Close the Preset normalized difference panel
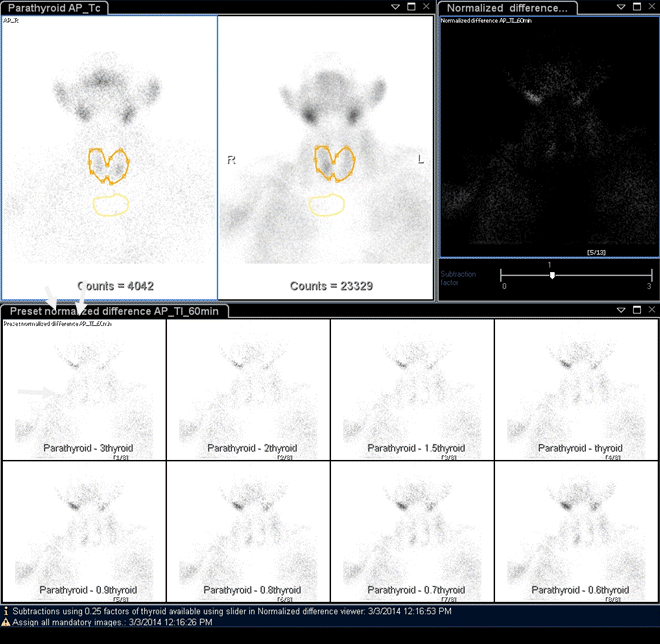 click(650, 311)
